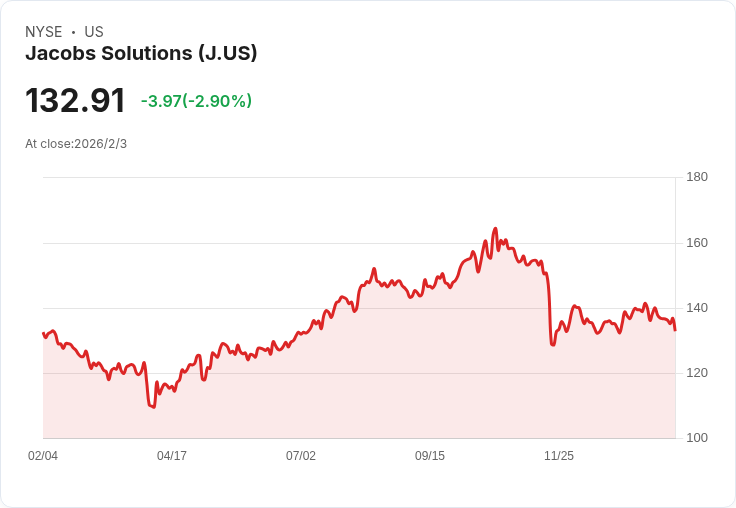
Task: Click the 120 price axis label
Action: coord(697,373)
